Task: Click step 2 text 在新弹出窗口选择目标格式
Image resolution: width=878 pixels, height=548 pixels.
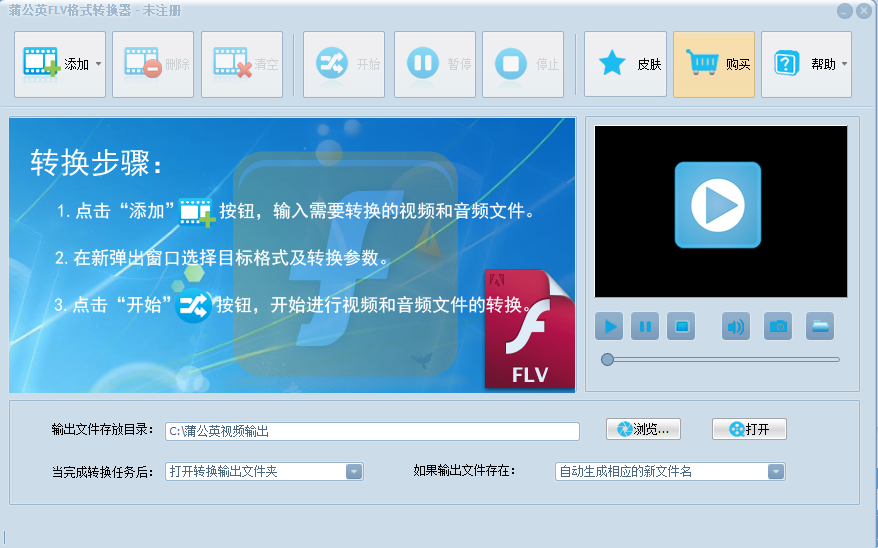Action: (222, 258)
